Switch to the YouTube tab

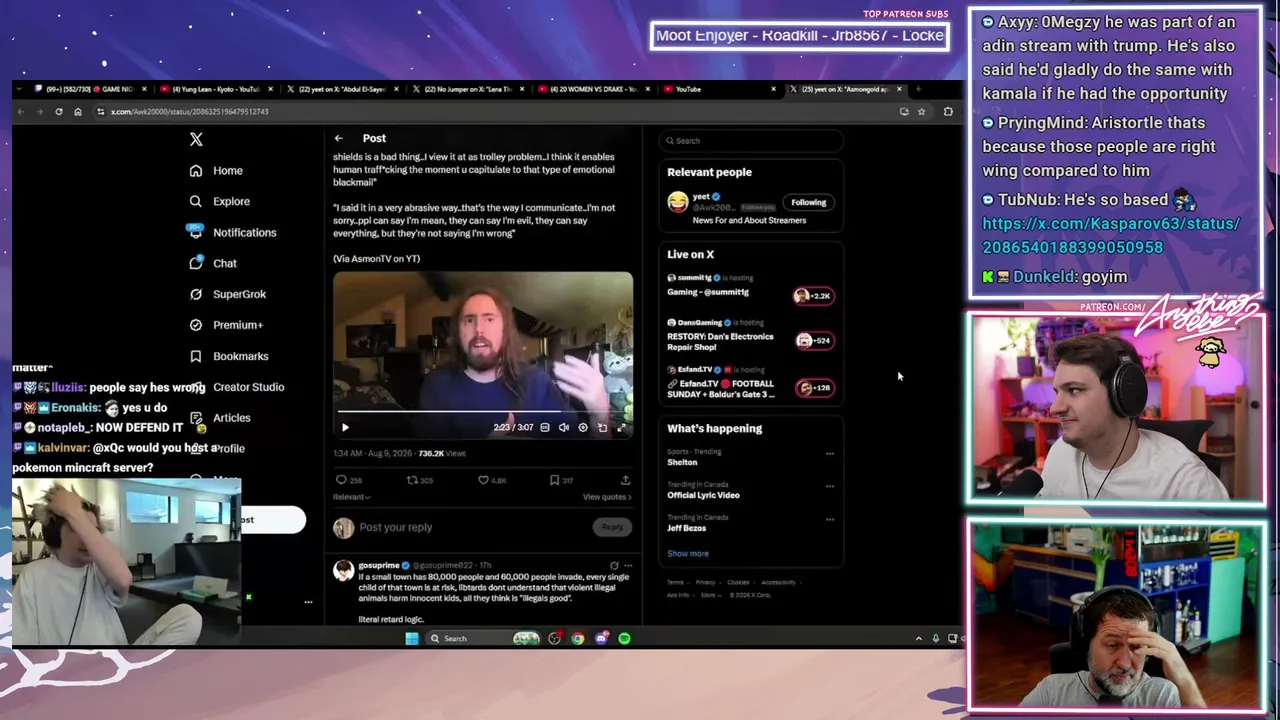click(x=720, y=89)
